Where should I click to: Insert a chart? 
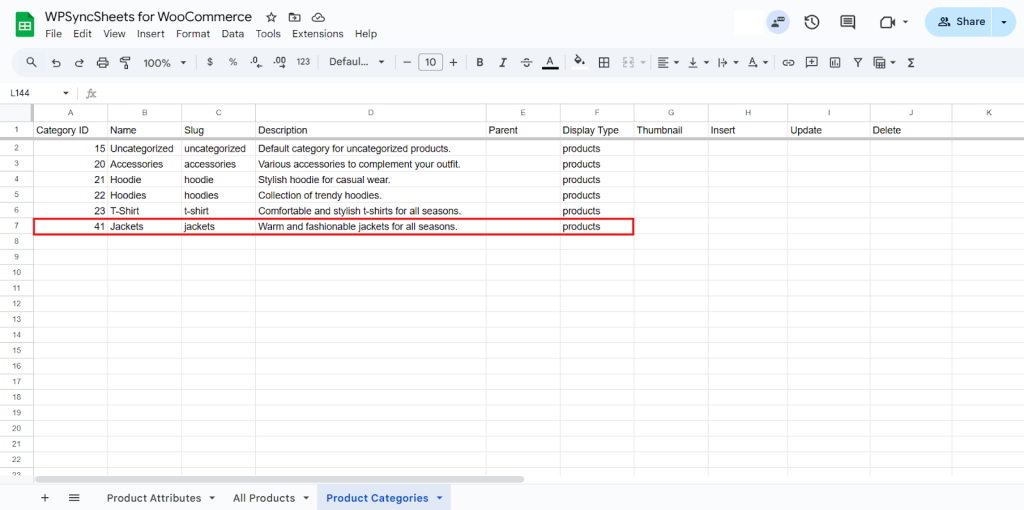835,63
